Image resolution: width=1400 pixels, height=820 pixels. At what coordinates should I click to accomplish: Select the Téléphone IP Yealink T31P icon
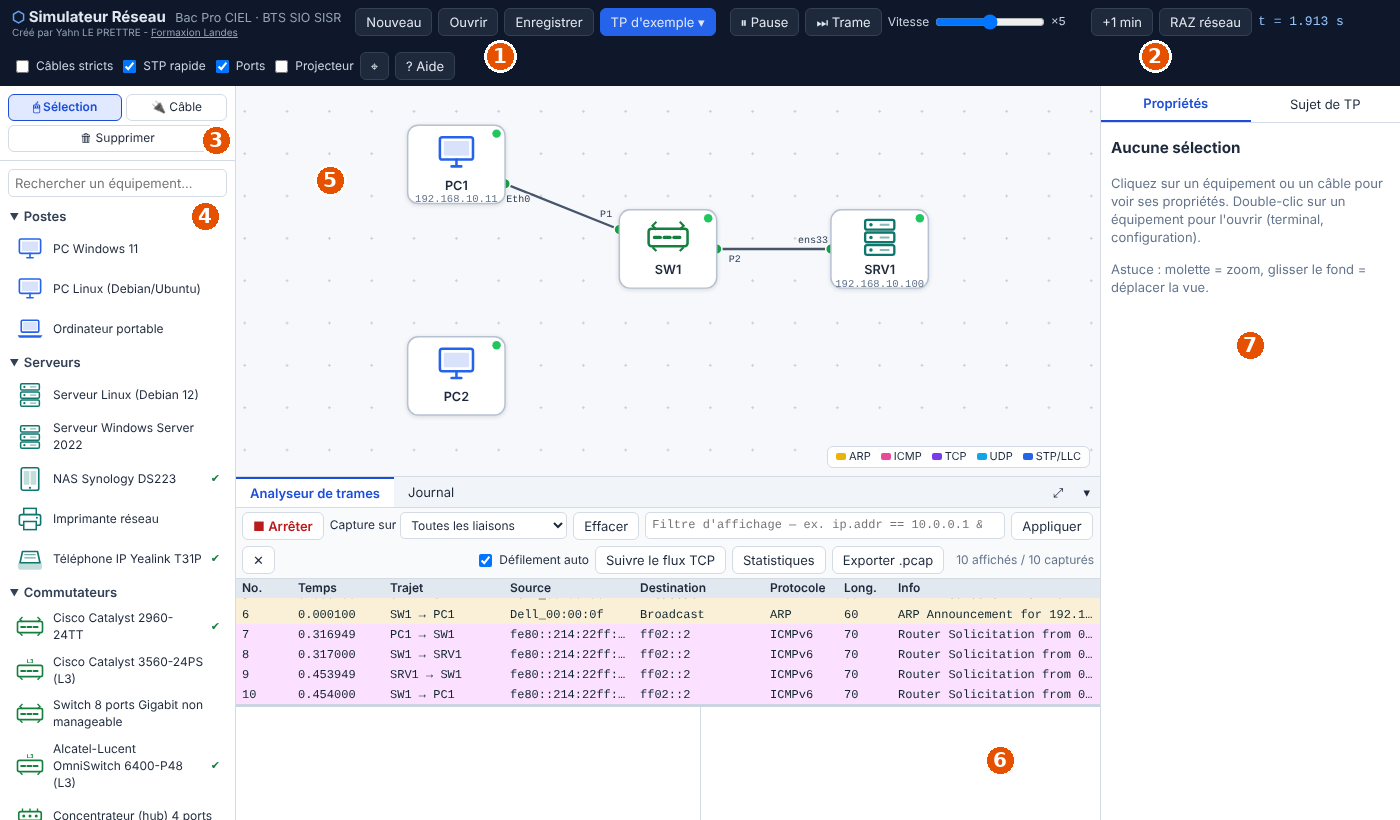(x=30, y=559)
